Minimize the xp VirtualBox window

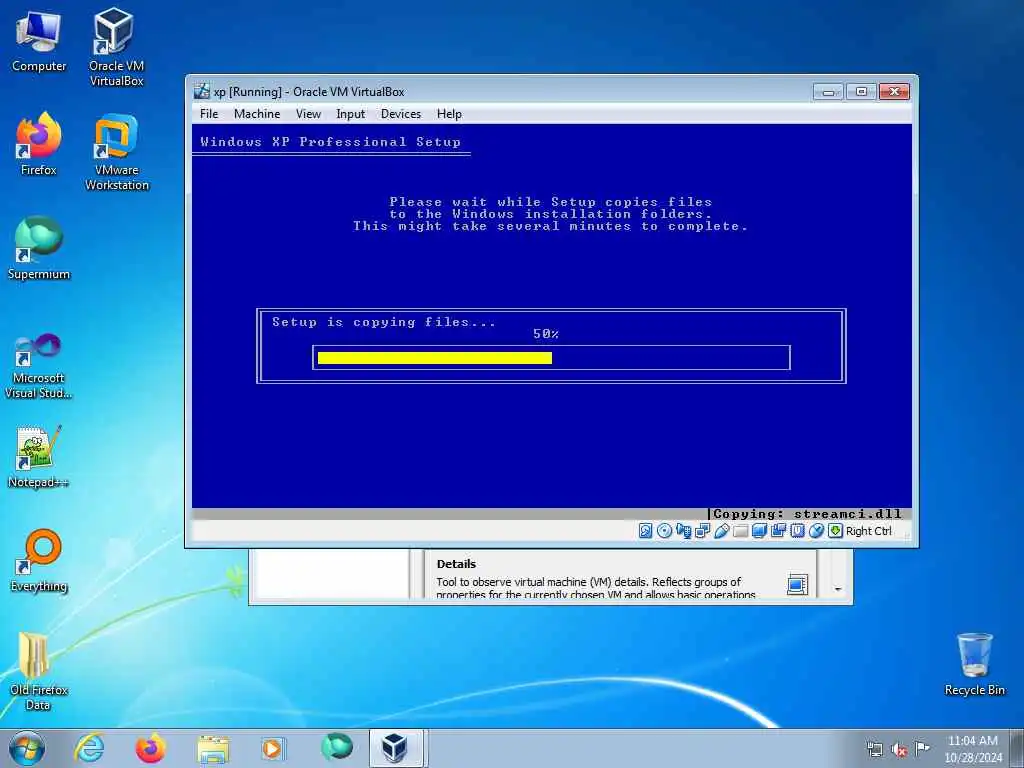click(828, 92)
